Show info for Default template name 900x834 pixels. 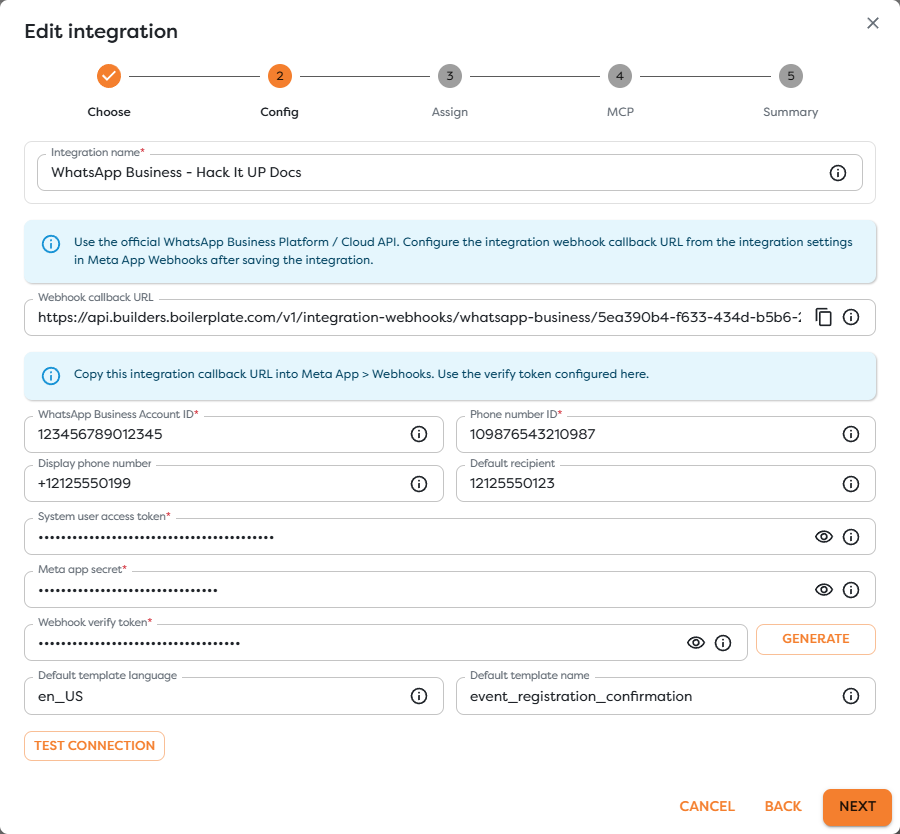851,696
